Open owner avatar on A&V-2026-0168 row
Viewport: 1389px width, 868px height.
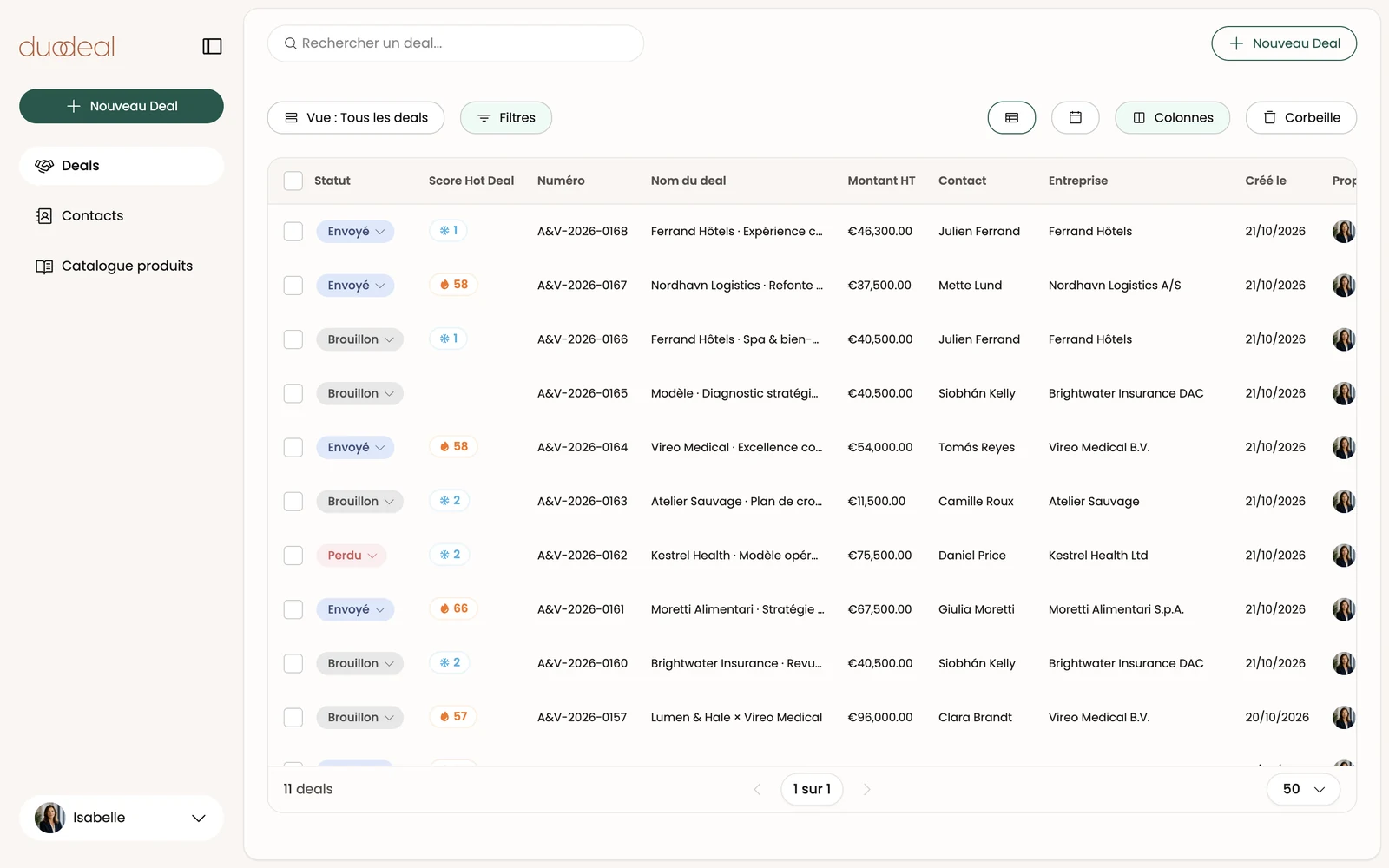coord(1344,232)
